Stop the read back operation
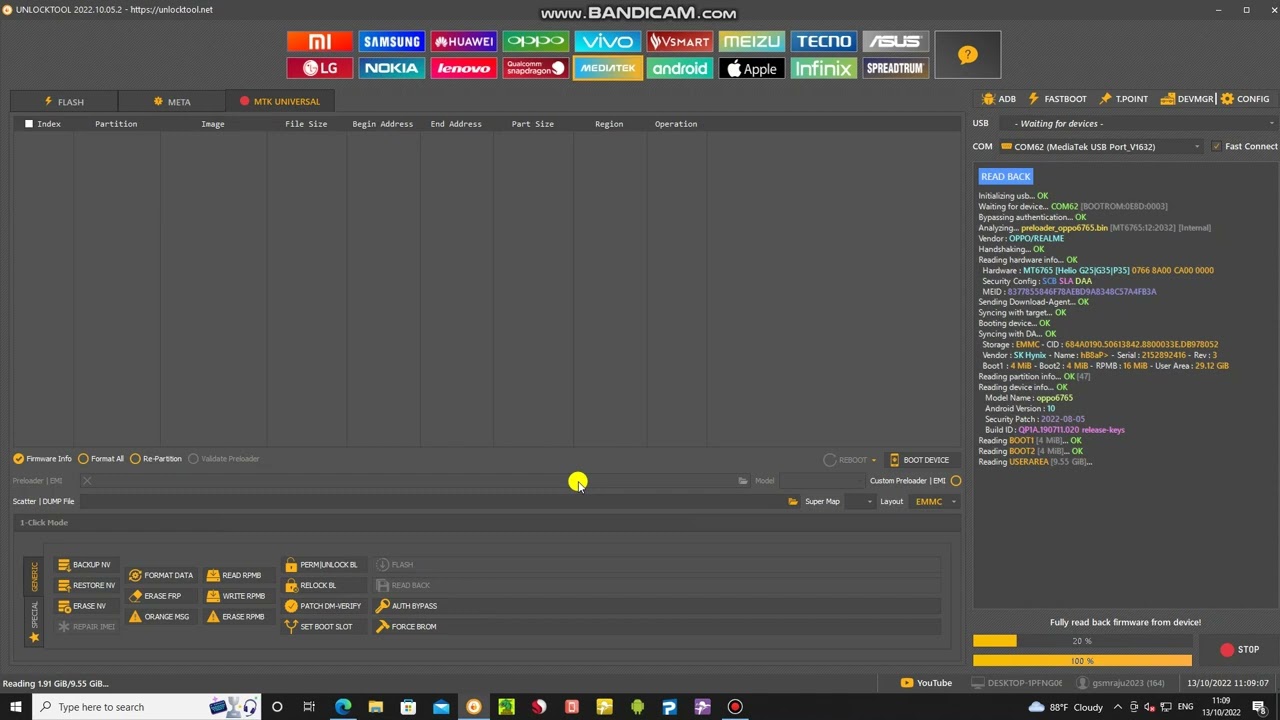Viewport: 1280px width, 720px height. [x=1240, y=650]
